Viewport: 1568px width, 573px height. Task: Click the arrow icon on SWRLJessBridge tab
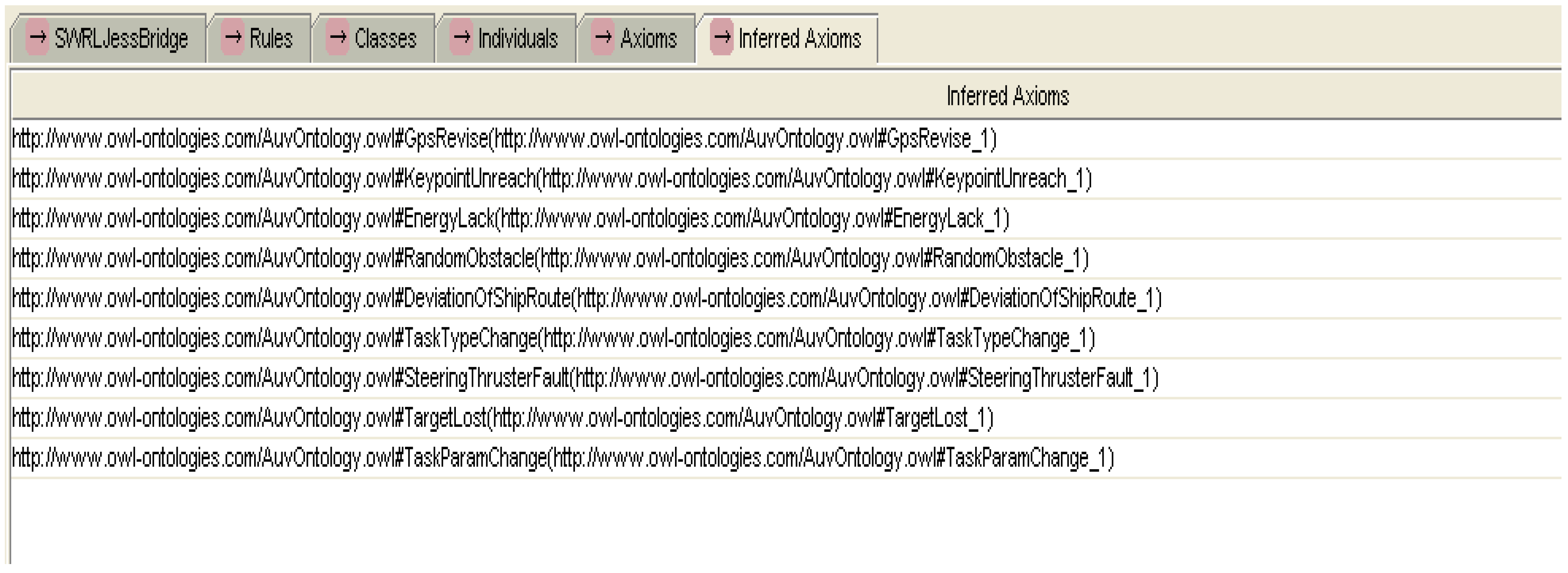(x=38, y=38)
